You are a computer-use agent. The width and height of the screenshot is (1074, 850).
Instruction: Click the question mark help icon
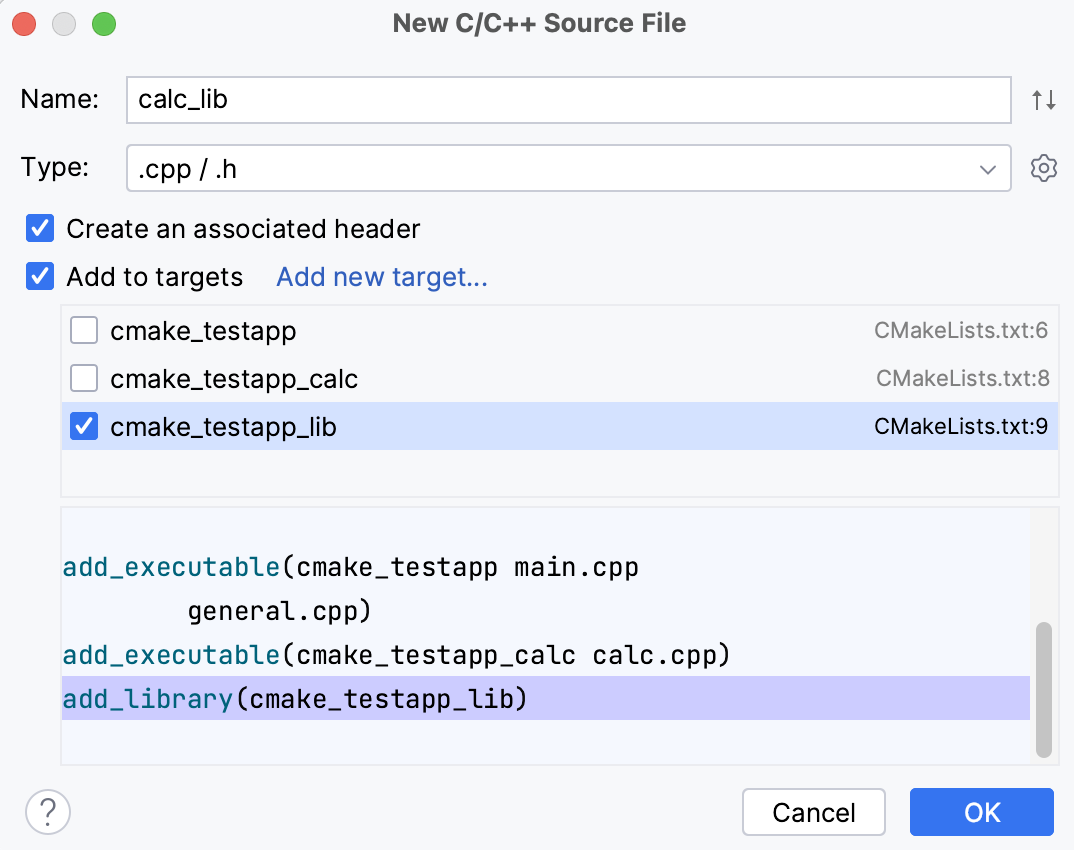pyautogui.click(x=48, y=812)
